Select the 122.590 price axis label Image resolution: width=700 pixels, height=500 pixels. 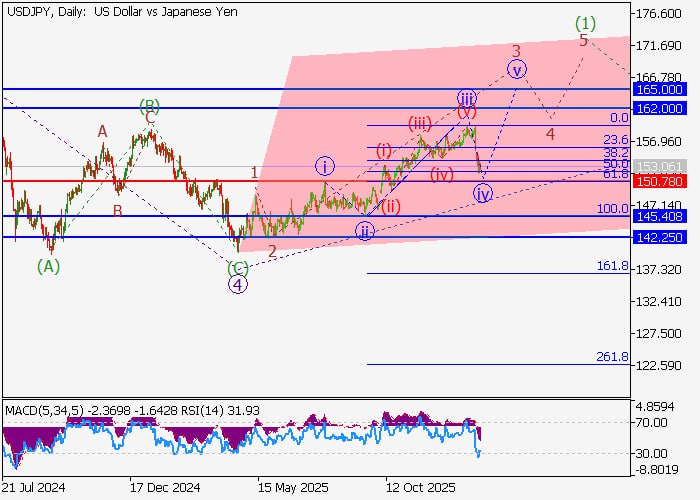[x=658, y=366]
